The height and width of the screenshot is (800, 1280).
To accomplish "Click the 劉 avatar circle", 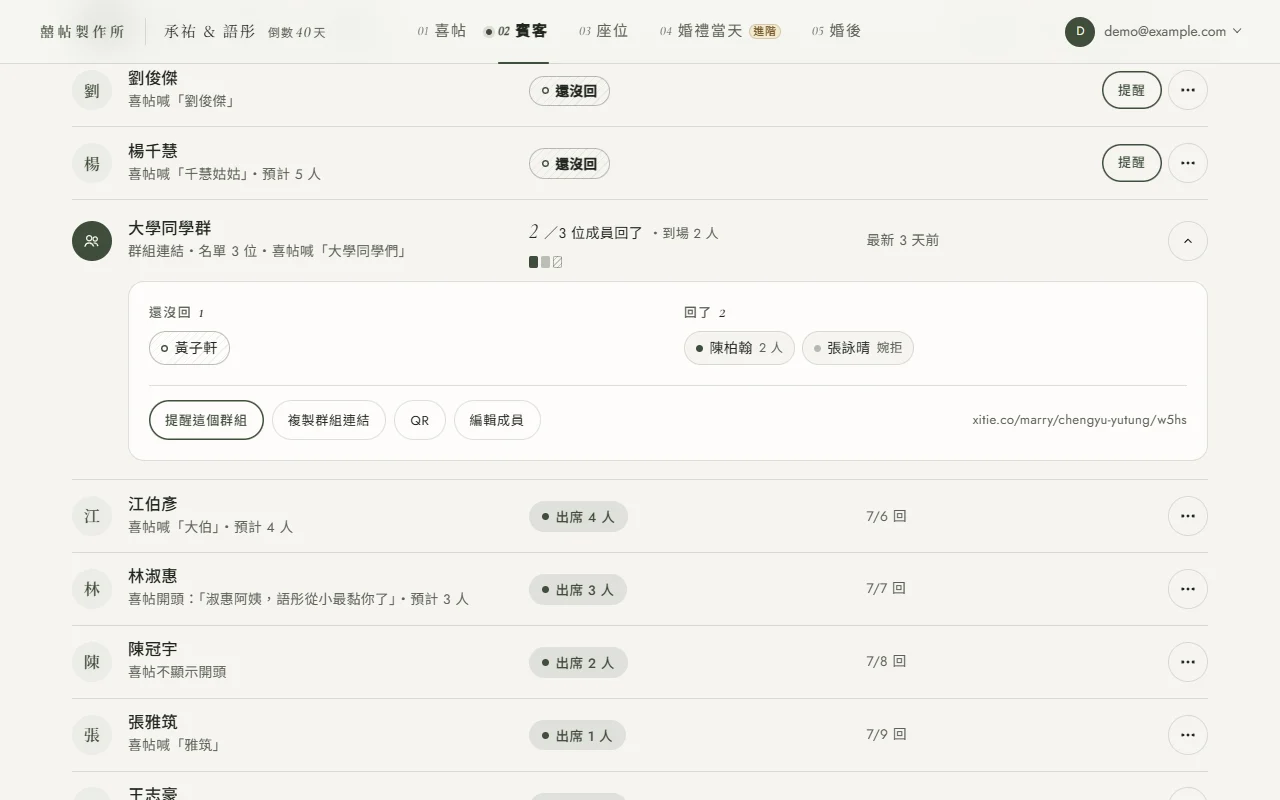I will click(x=92, y=91).
